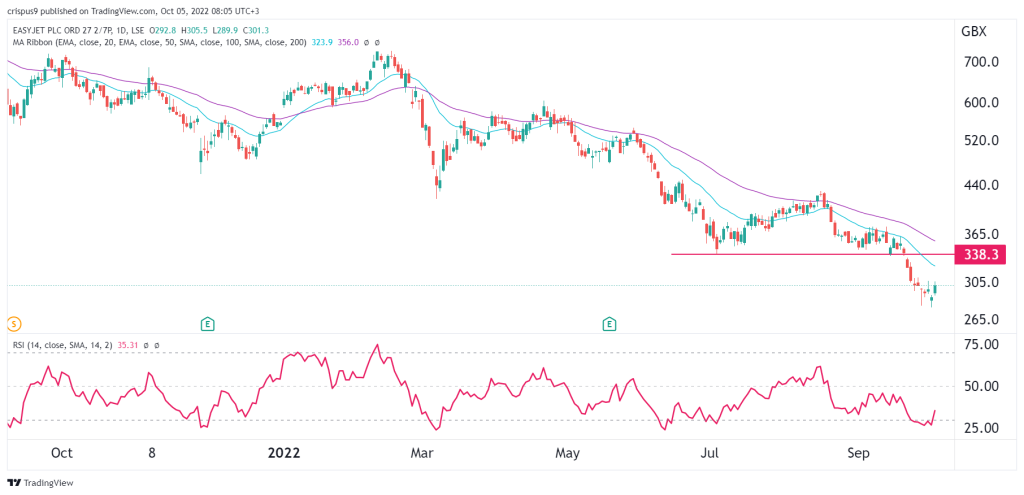Click the 50.00 RSI axis label
The image size is (1024, 495).
click(x=980, y=387)
